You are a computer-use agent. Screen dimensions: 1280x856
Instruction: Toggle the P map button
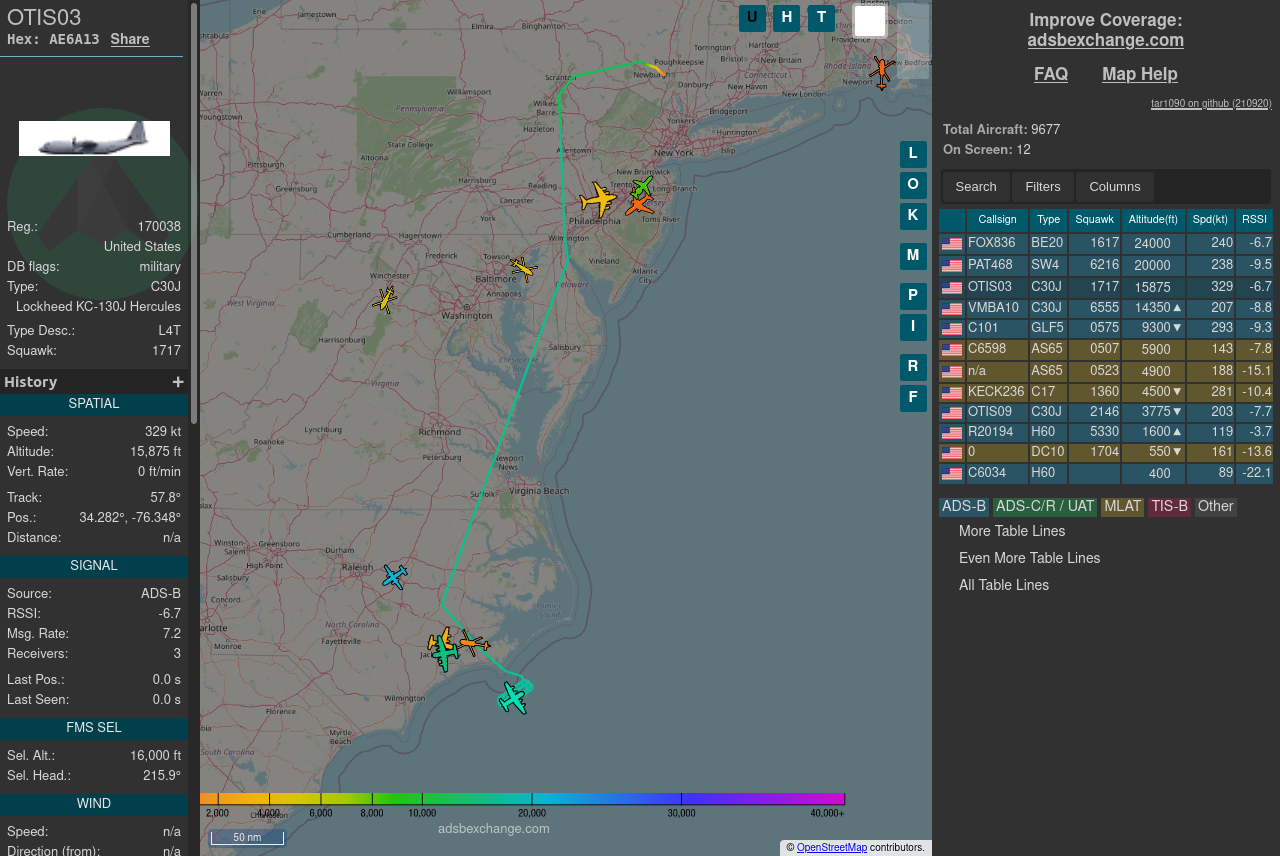[913, 296]
